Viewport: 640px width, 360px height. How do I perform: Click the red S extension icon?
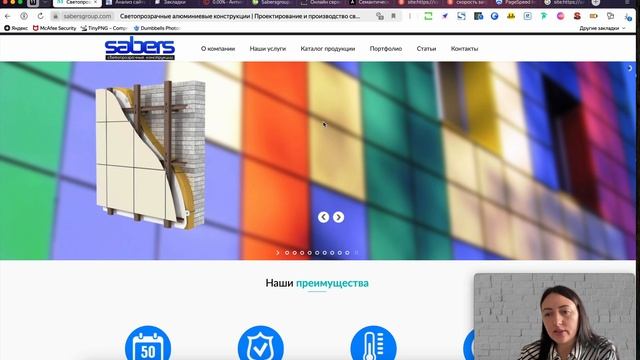coord(577,16)
